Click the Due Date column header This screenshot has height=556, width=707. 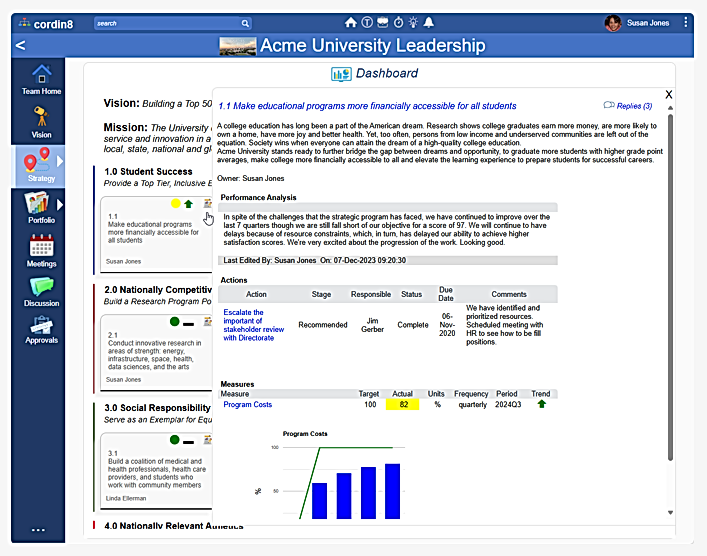click(445, 294)
